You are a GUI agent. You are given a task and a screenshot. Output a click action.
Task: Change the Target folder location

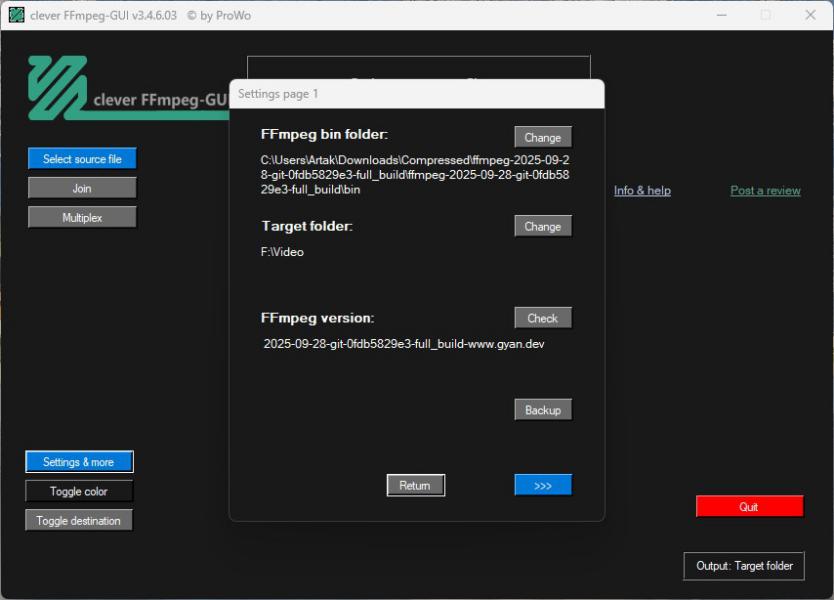543,226
